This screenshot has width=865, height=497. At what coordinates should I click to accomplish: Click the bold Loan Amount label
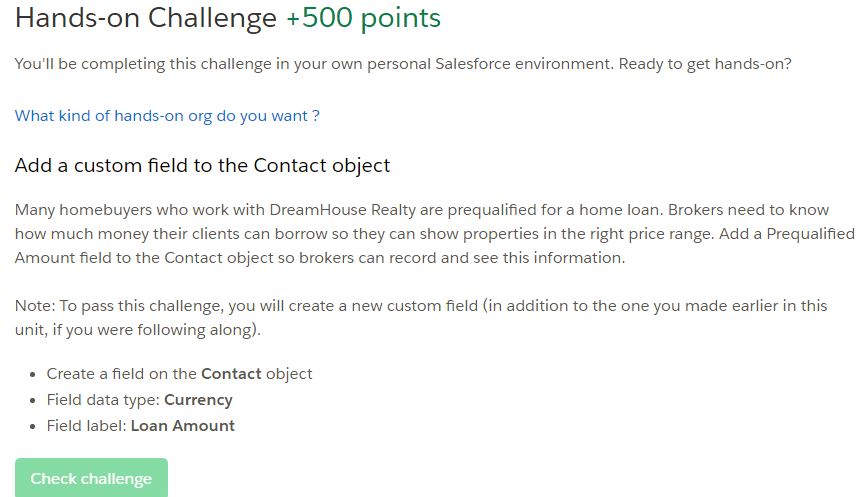tap(183, 426)
